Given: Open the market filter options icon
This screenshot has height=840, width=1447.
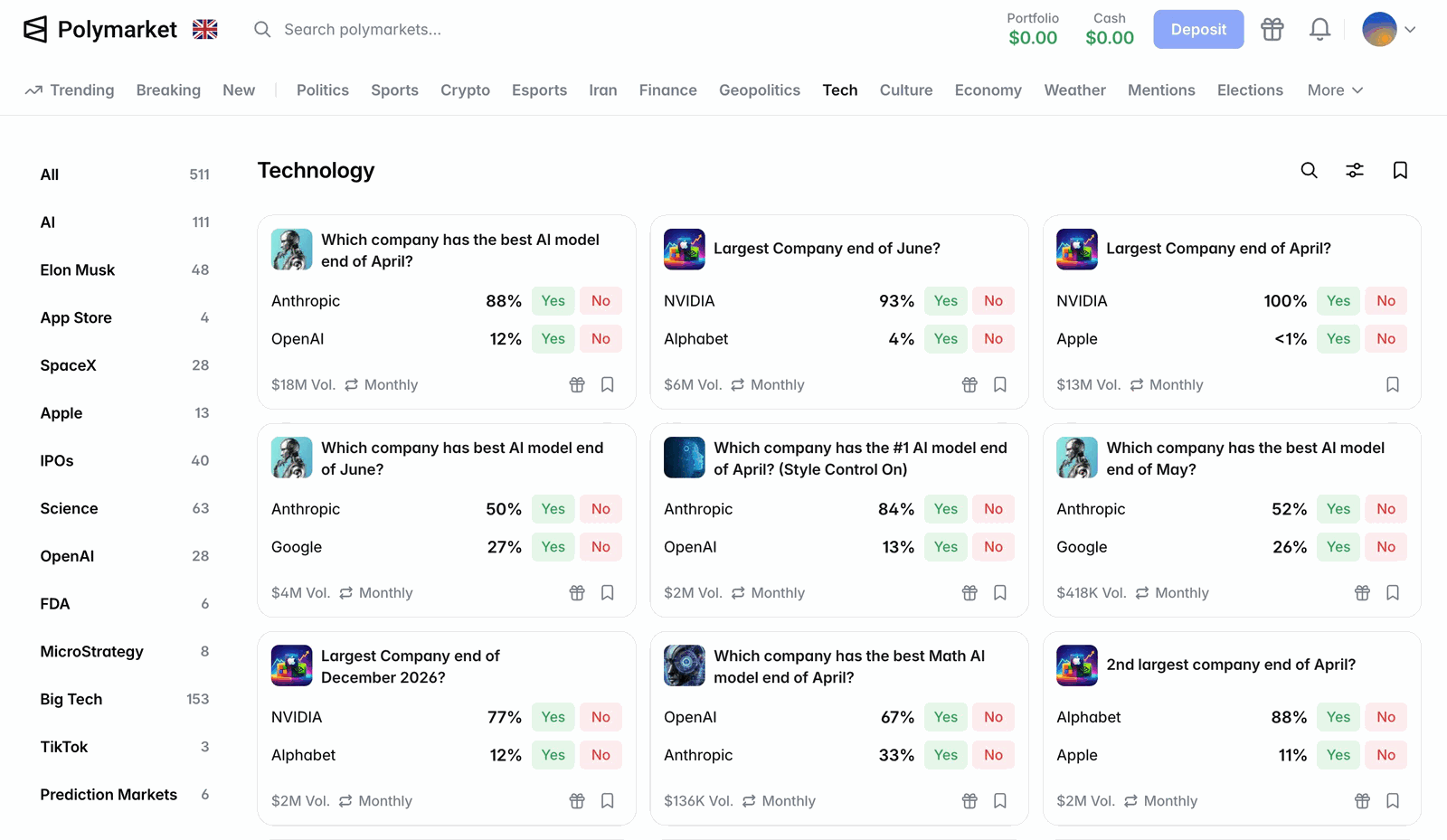Looking at the screenshot, I should click(x=1354, y=170).
